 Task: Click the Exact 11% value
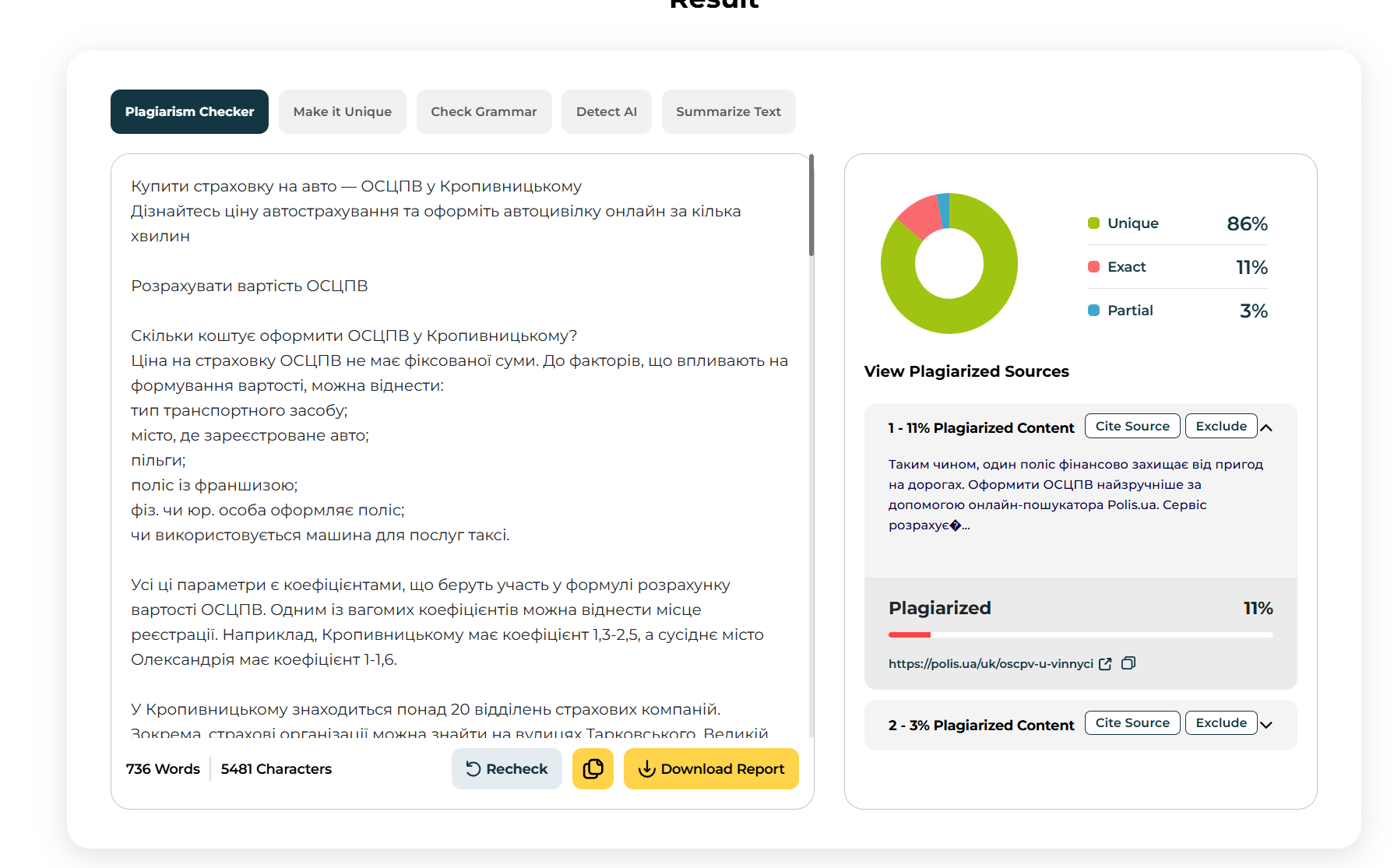(x=1251, y=267)
